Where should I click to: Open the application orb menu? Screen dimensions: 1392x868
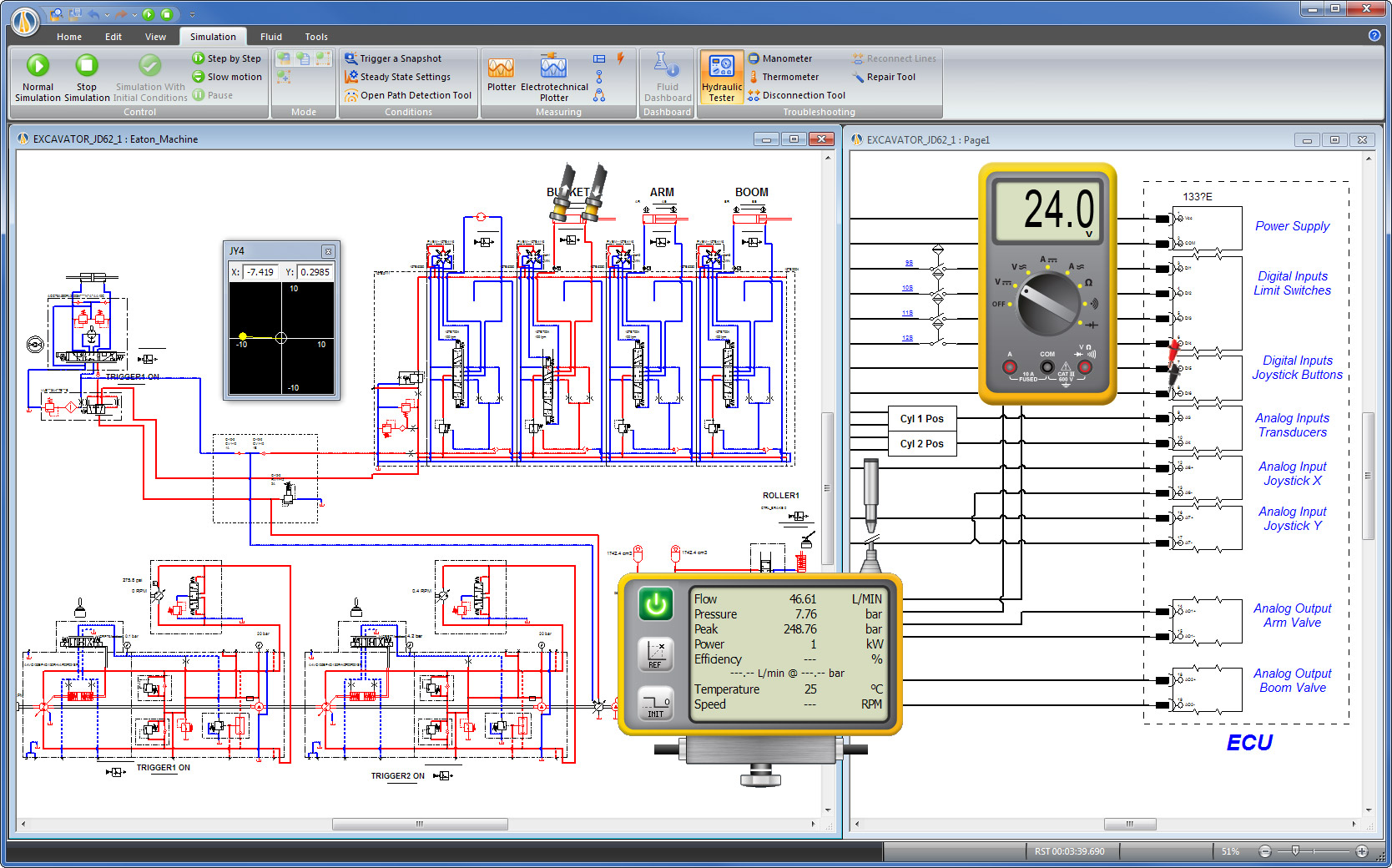(26, 20)
